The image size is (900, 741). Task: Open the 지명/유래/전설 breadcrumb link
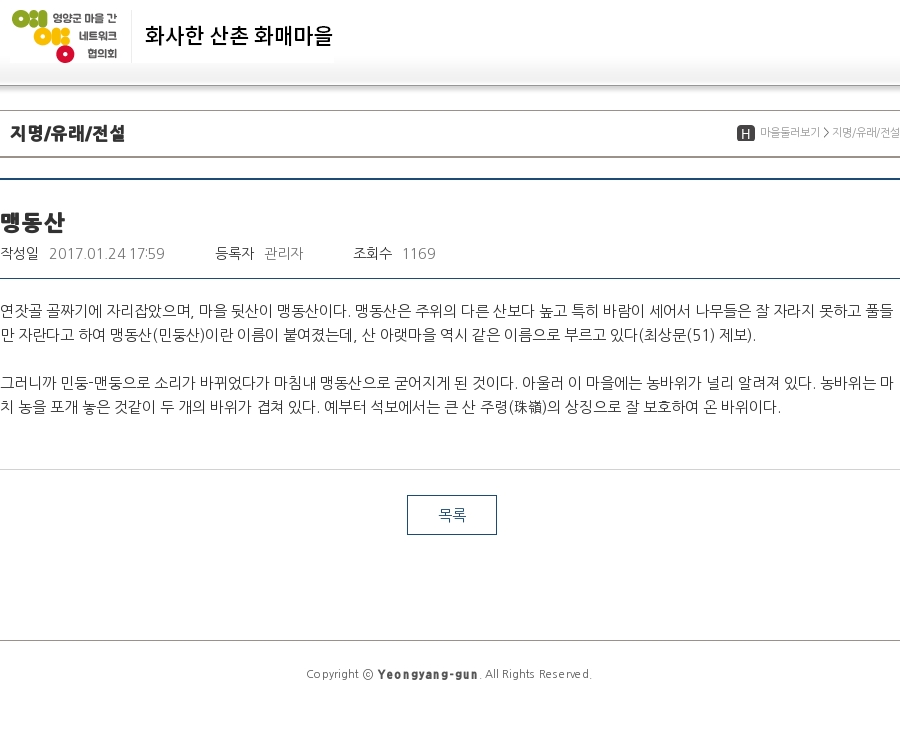(866, 133)
